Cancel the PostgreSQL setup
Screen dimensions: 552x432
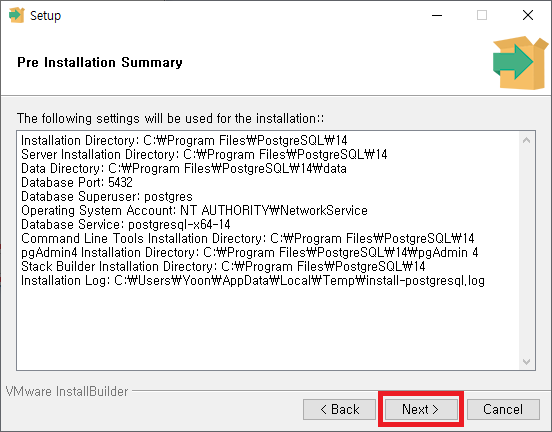click(503, 409)
